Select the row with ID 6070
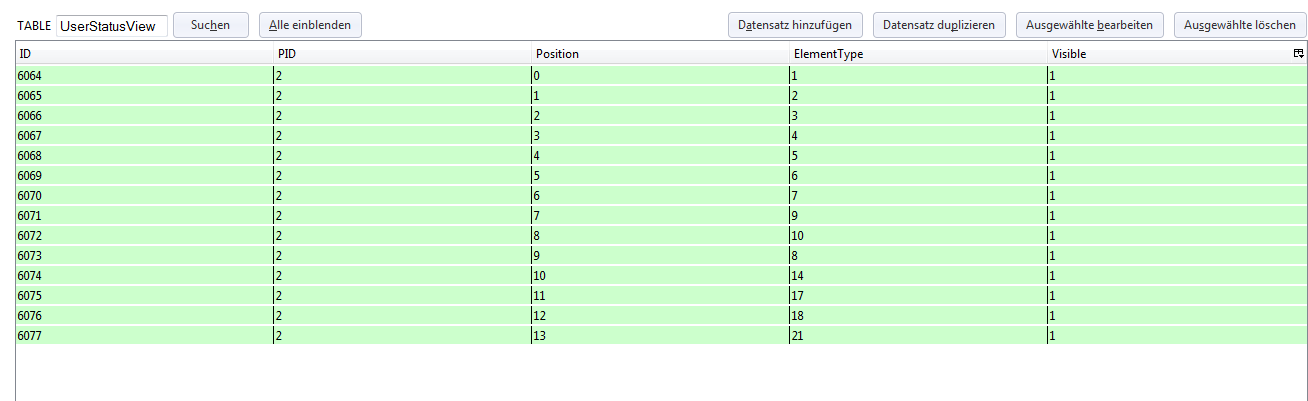This screenshot has width=1308, height=401. coord(661,195)
